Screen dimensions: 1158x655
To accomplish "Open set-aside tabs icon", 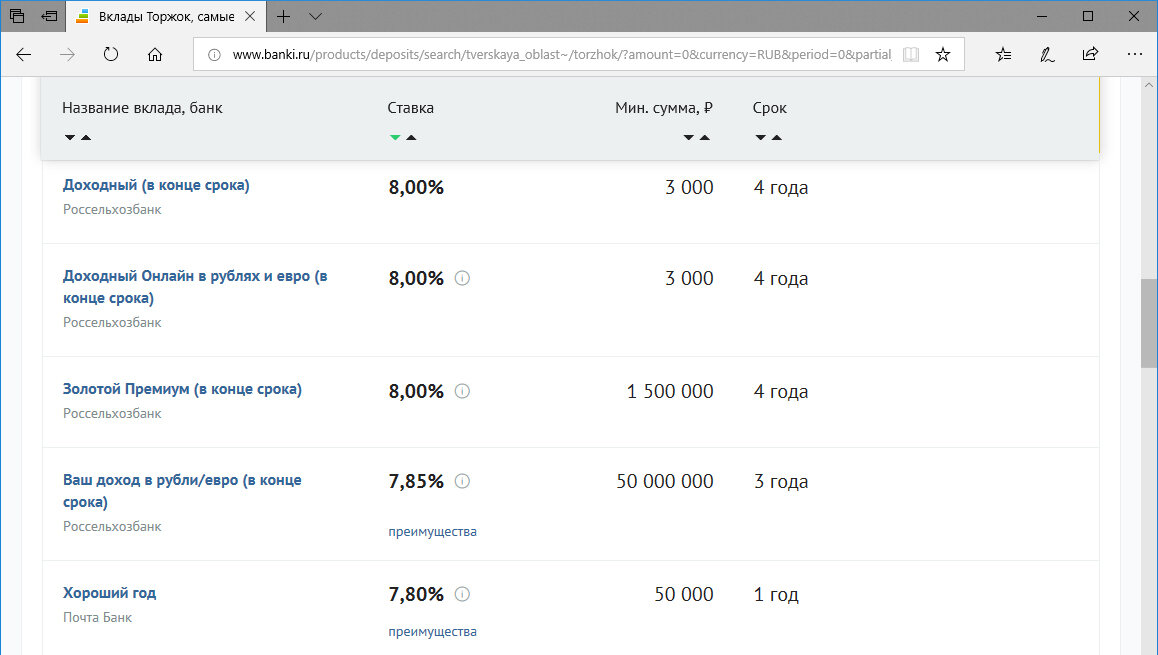I will pos(17,16).
